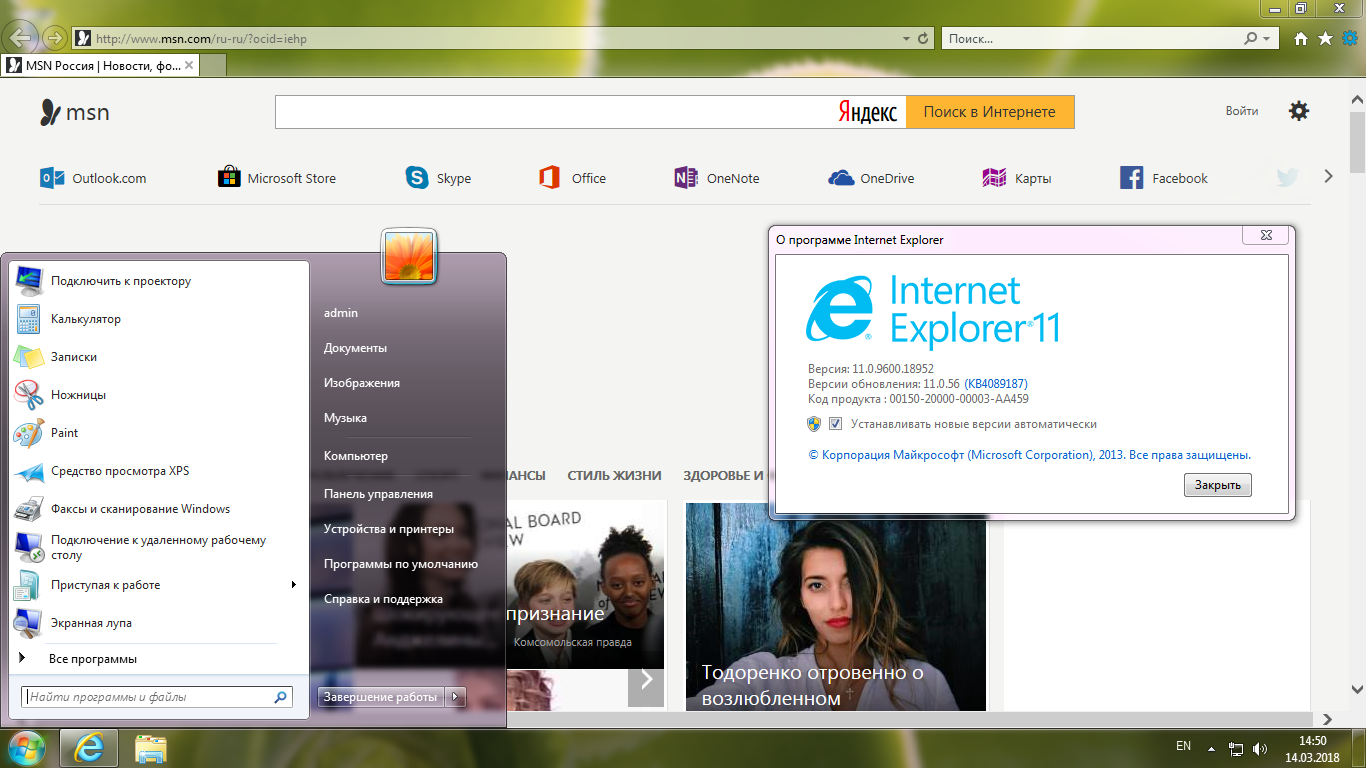This screenshot has width=1366, height=768.
Task: Launch Записки sticky notes
Action: point(160,357)
